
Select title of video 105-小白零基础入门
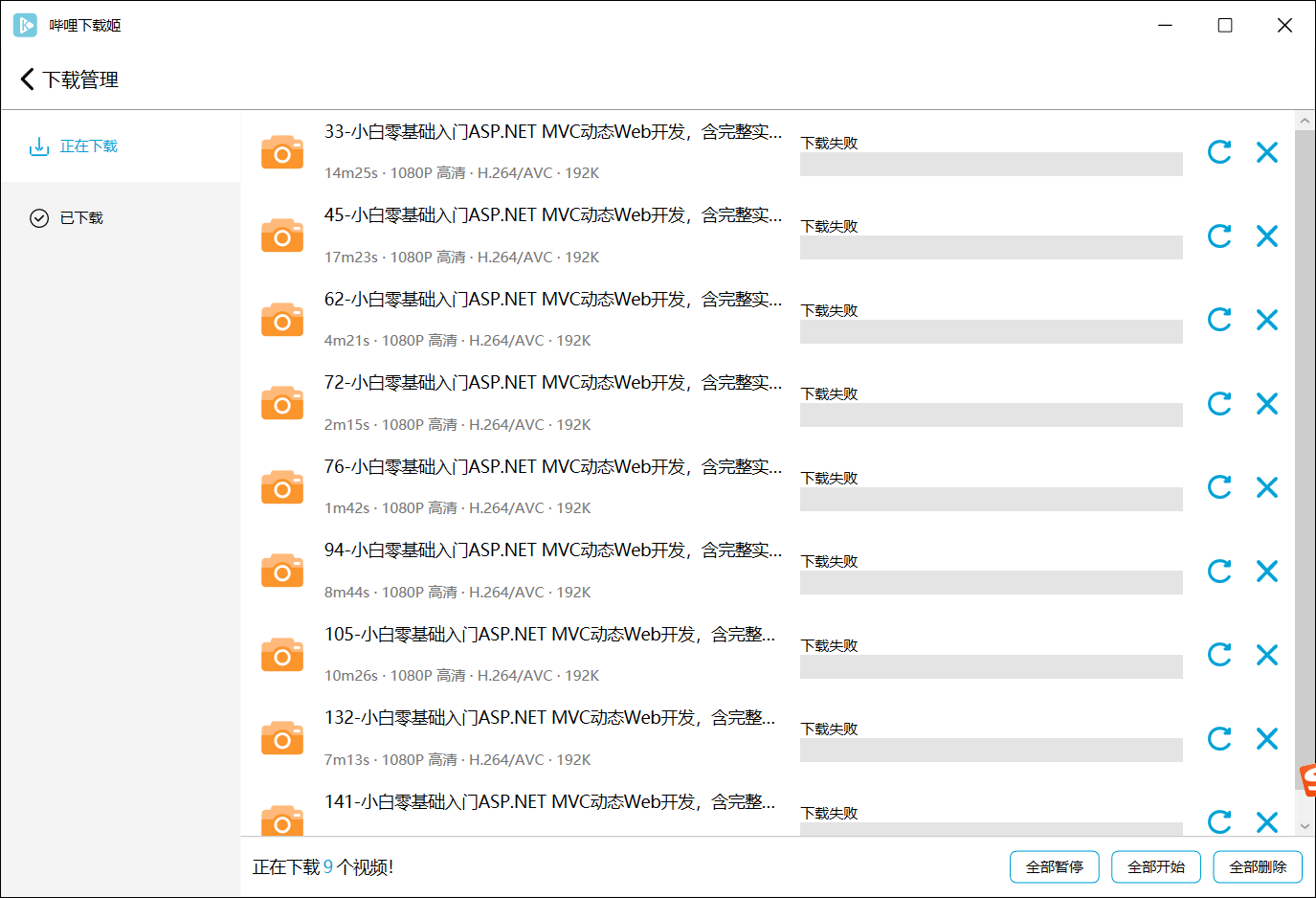coord(550,635)
